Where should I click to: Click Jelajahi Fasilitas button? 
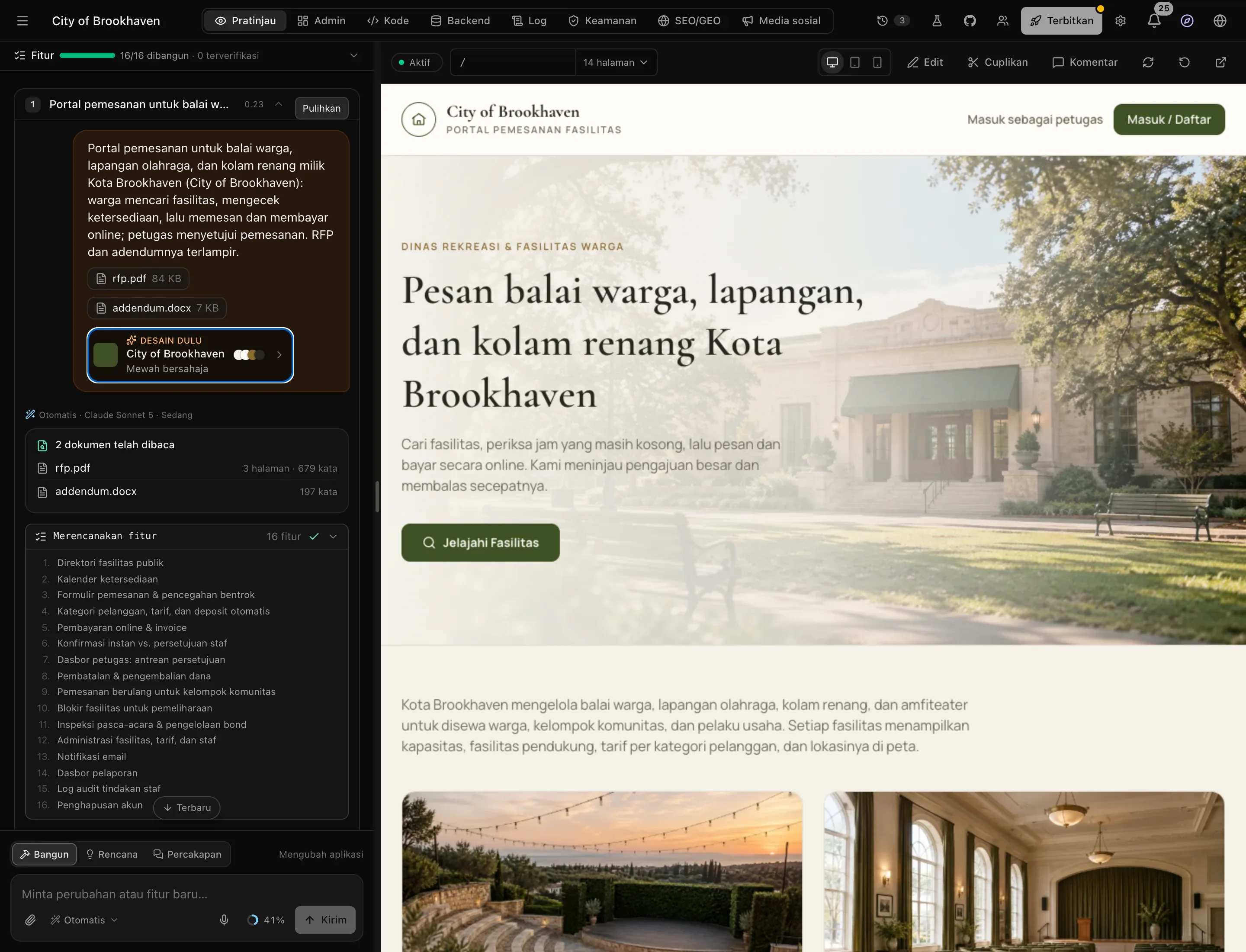pyautogui.click(x=481, y=542)
